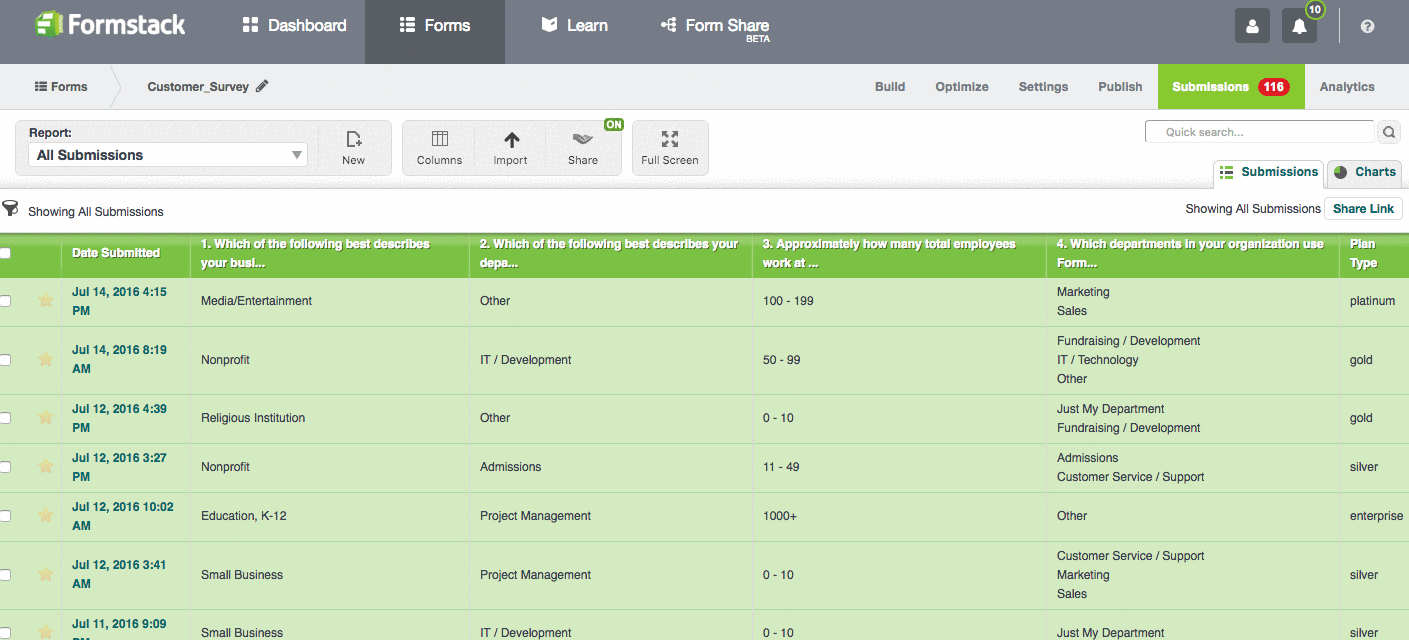Click the help question mark icon
Screen dimensions: 1409x640
[1367, 25]
